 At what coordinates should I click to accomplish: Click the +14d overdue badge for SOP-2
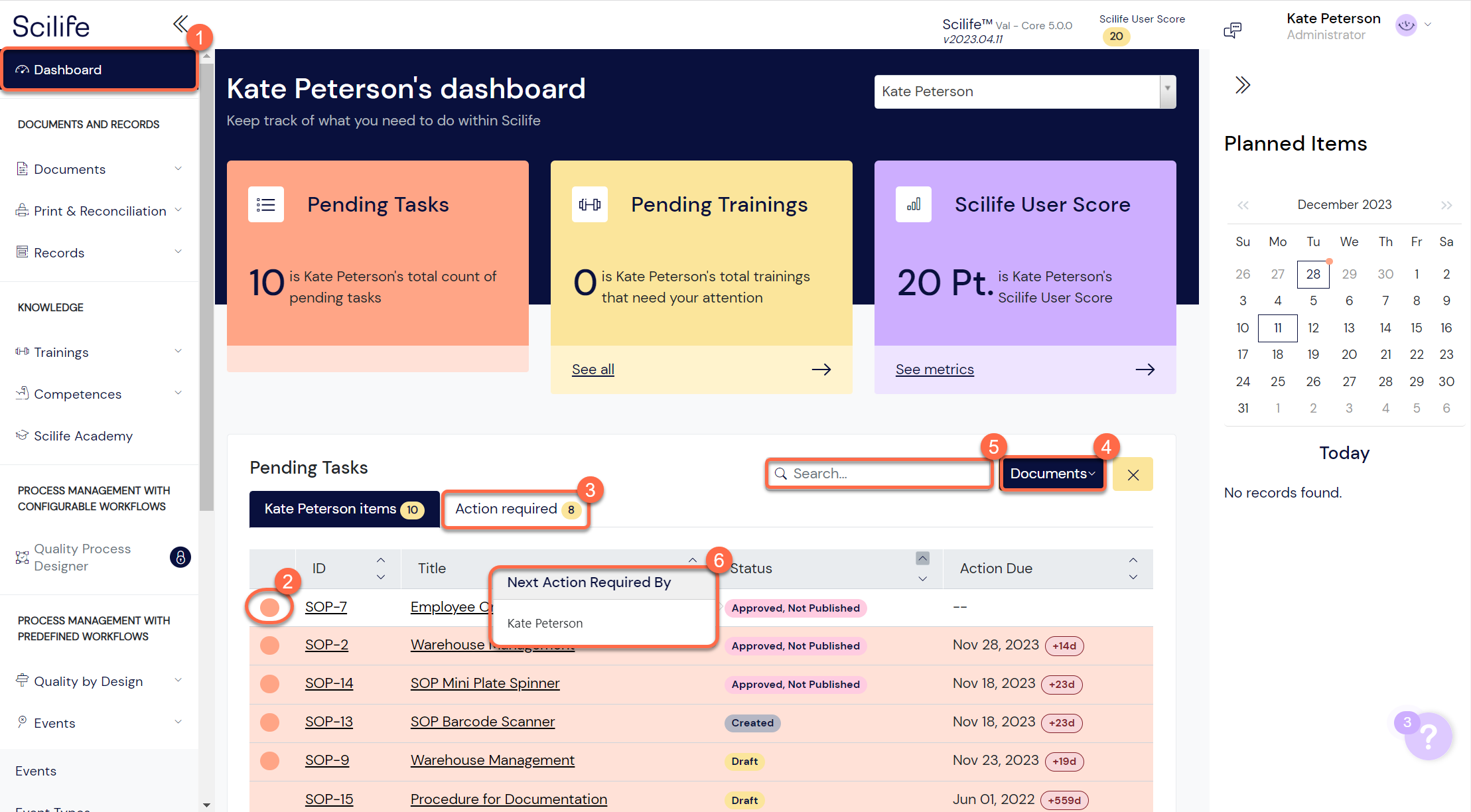click(x=1064, y=646)
